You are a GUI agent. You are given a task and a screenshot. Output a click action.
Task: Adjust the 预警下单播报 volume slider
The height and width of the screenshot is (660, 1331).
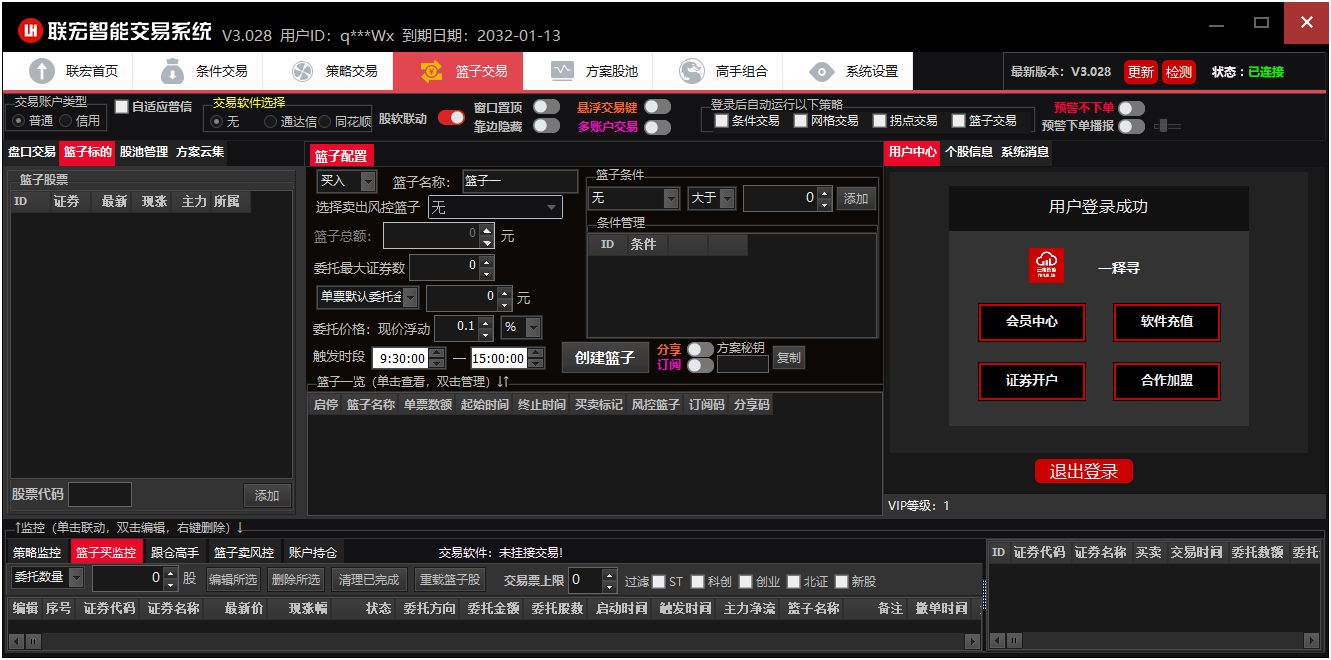click(x=1167, y=126)
